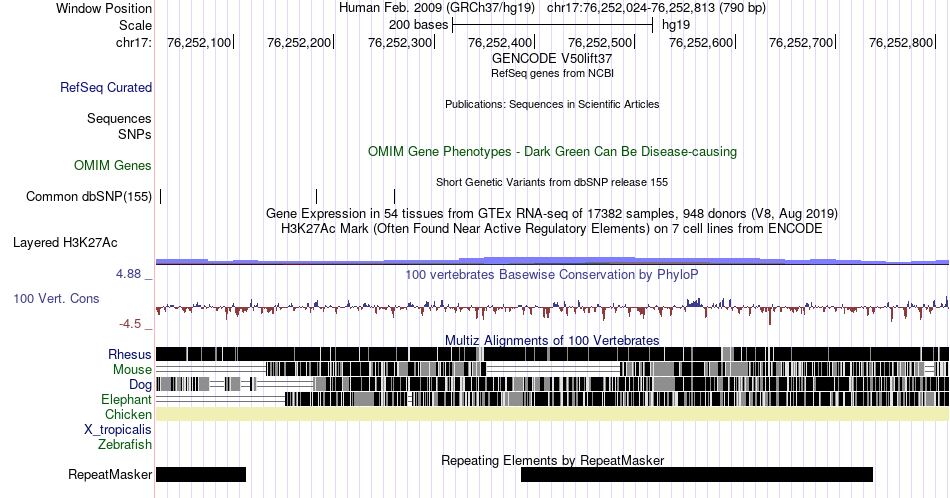The width and height of the screenshot is (950, 498).
Task: Click the Zebrafish alignment label
Action: 125,444
